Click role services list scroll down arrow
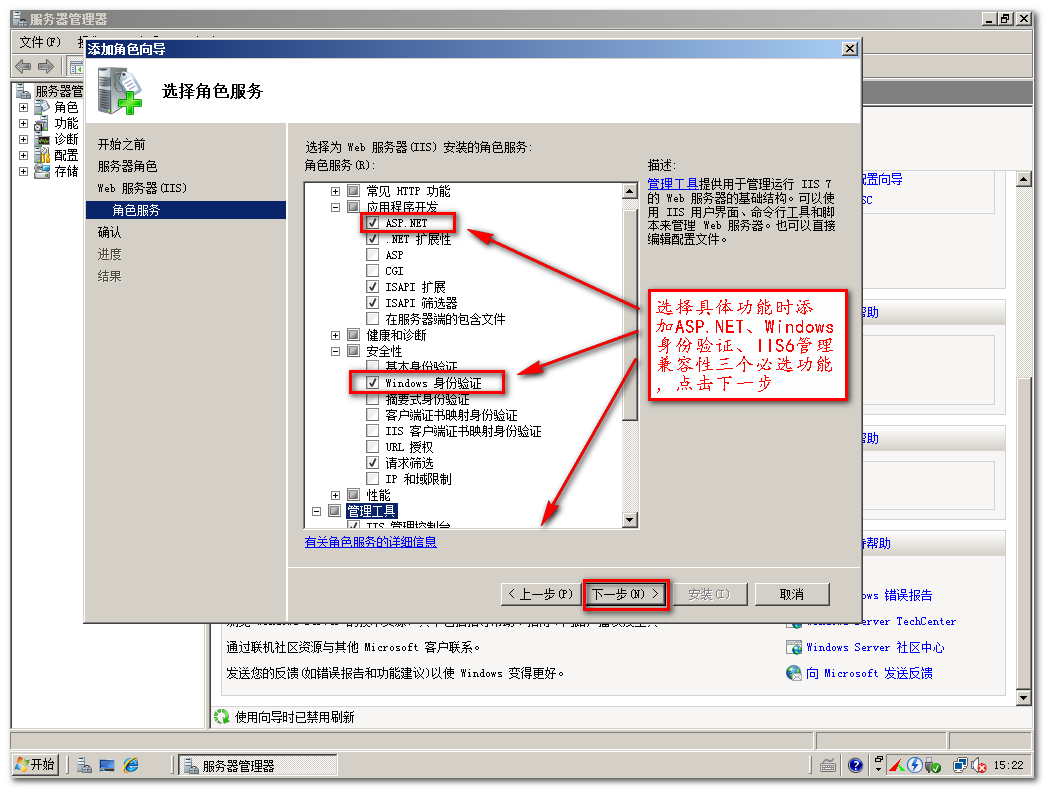 629,519
